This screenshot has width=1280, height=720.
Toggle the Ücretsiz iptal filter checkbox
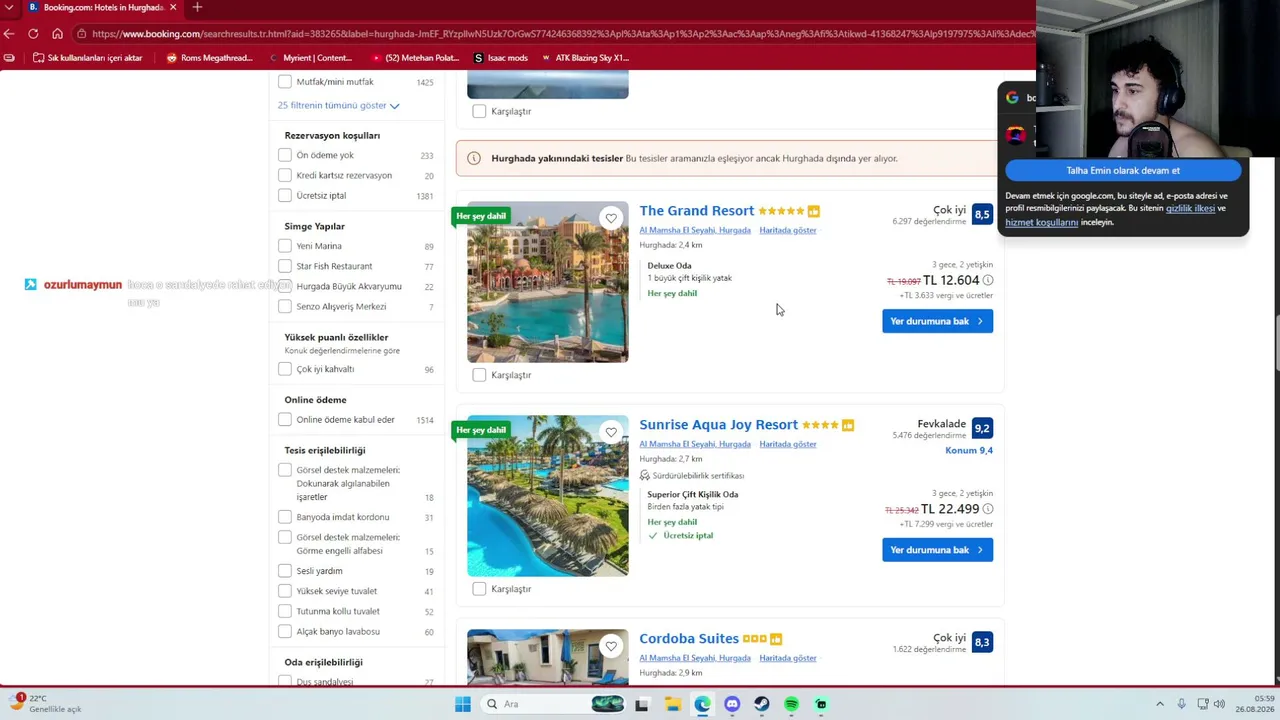coord(285,195)
